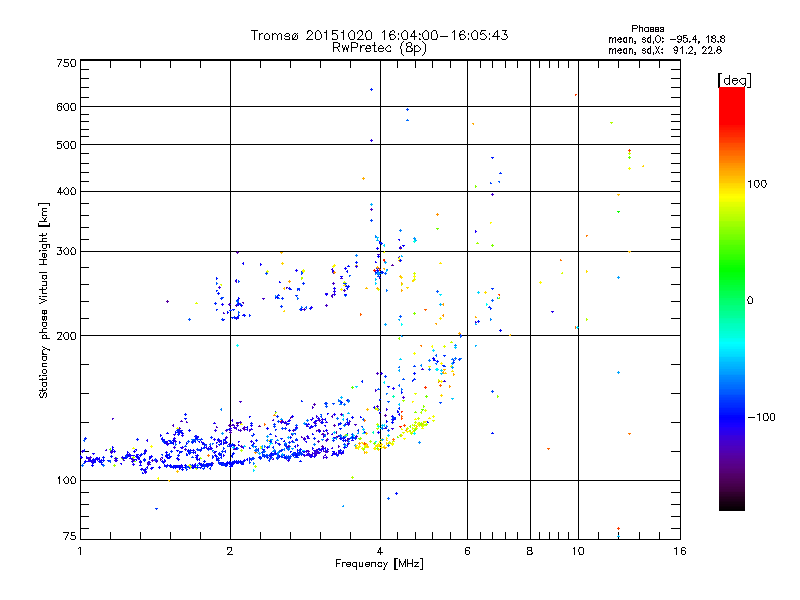Click the "Phases" header label
Image resolution: width=800 pixels, height=600 pixels.
pyautogui.click(x=647, y=29)
